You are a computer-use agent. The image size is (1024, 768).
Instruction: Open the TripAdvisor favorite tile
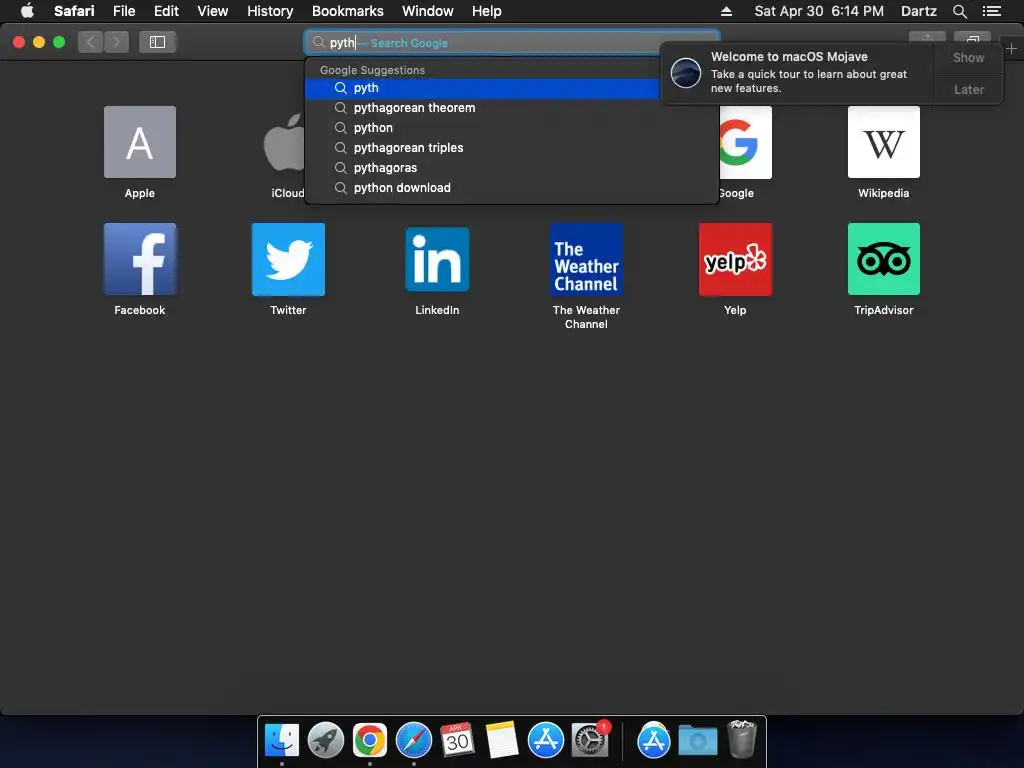click(x=884, y=259)
